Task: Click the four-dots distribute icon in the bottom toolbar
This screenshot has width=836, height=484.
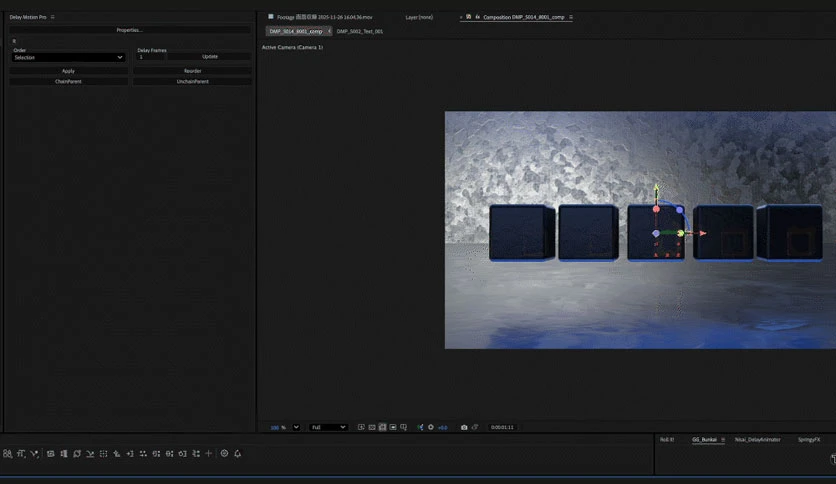Action: [x=143, y=454]
